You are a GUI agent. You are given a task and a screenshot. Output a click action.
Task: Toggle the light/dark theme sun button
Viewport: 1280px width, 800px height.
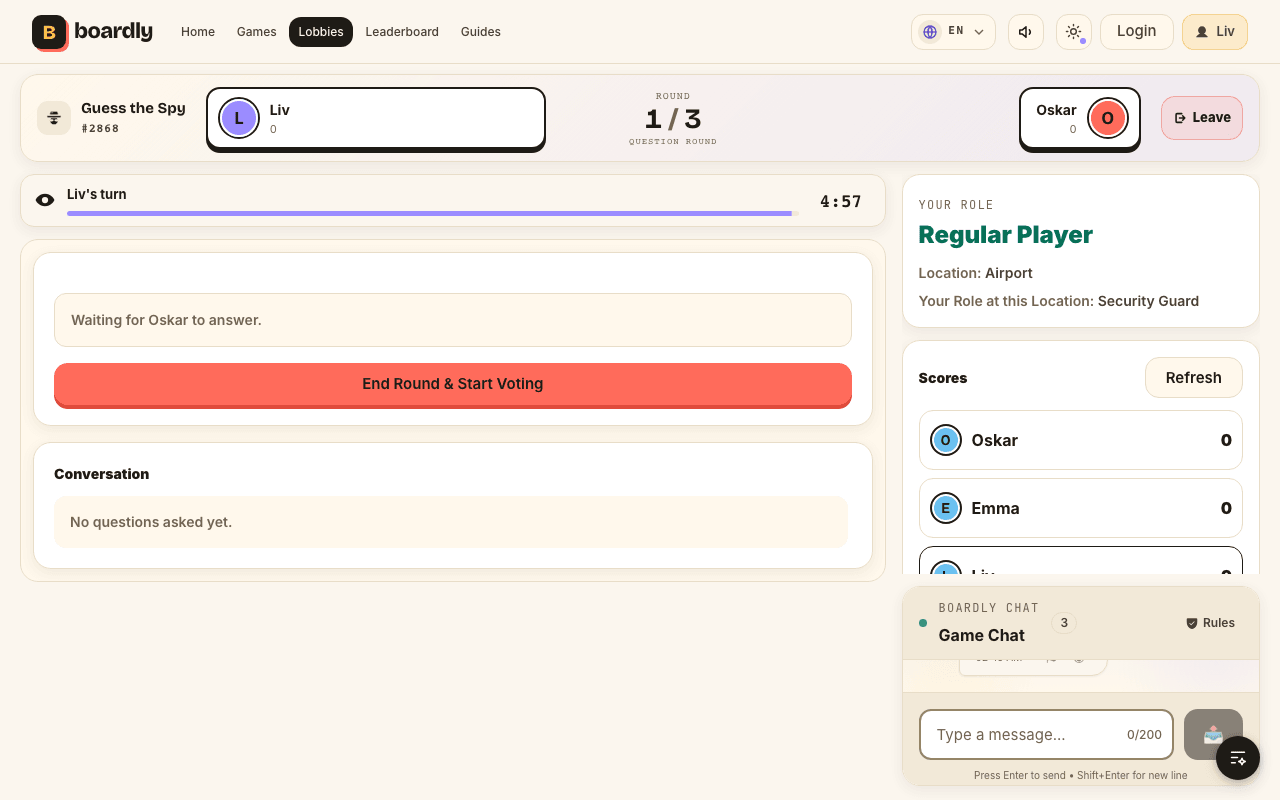pos(1074,32)
